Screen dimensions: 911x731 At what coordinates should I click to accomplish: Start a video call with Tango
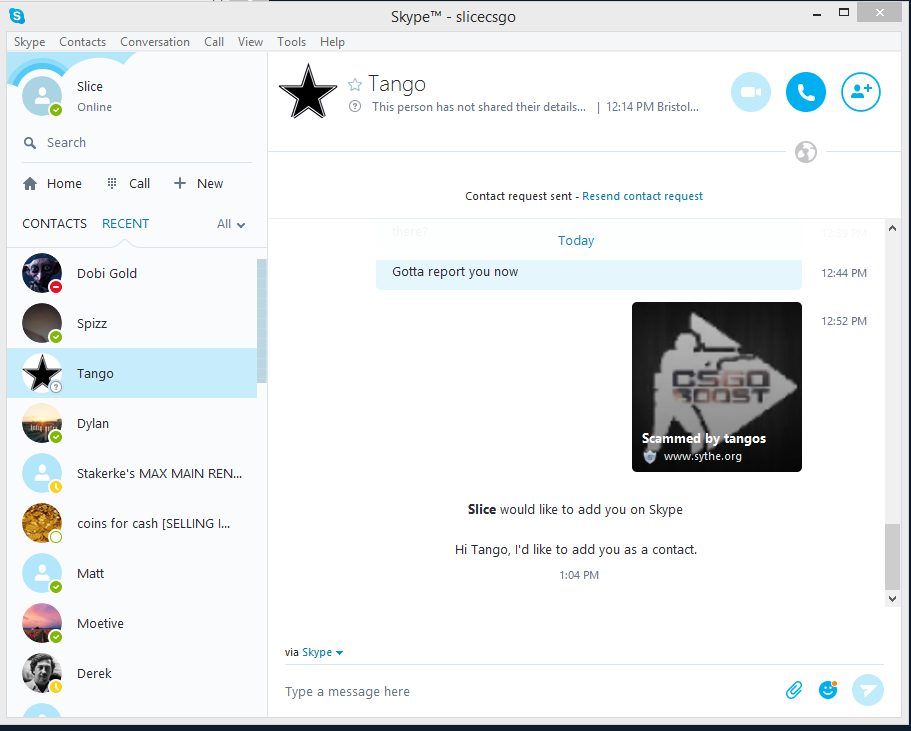coord(751,92)
